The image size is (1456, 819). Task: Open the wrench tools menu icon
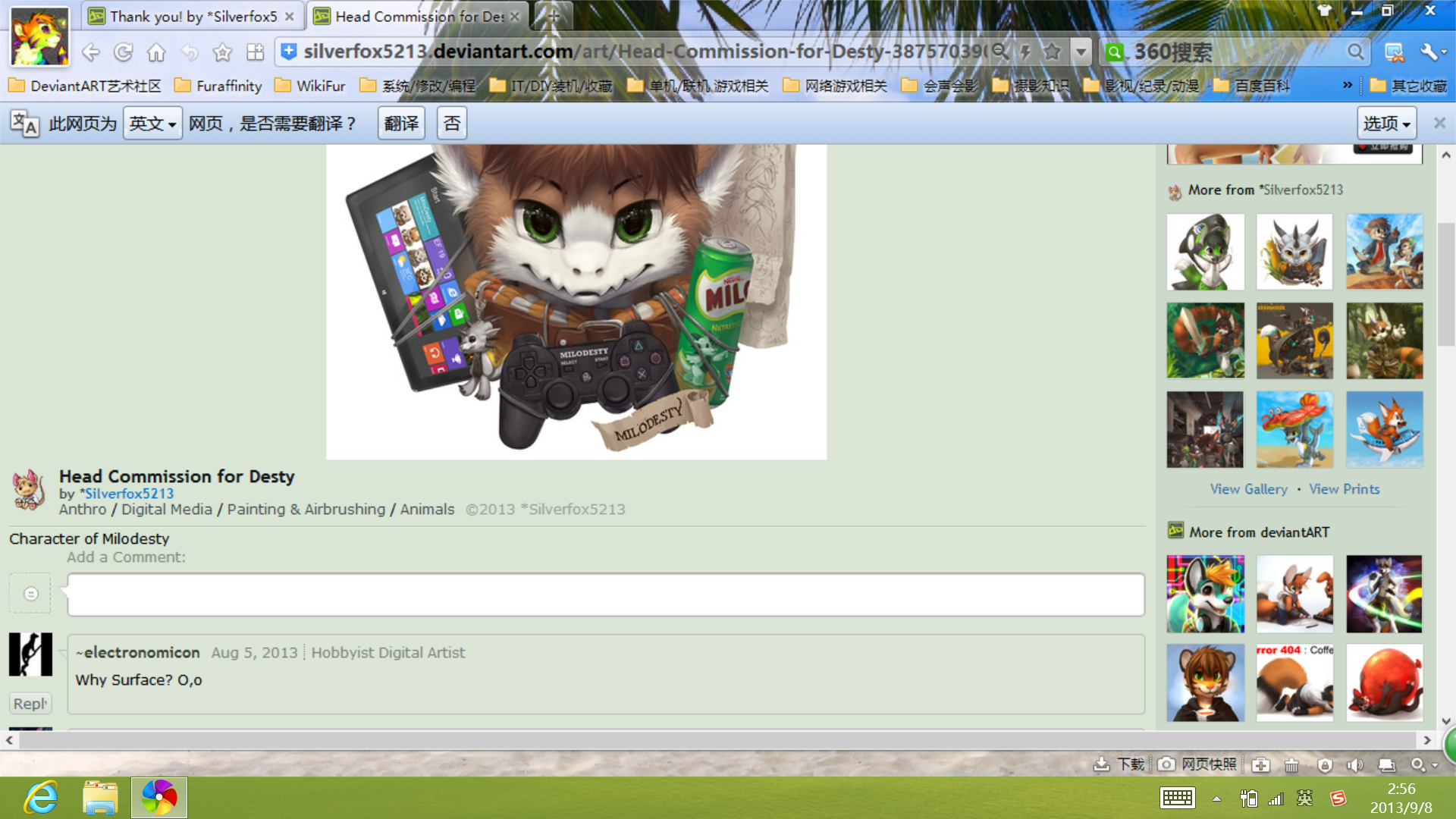pyautogui.click(x=1429, y=52)
